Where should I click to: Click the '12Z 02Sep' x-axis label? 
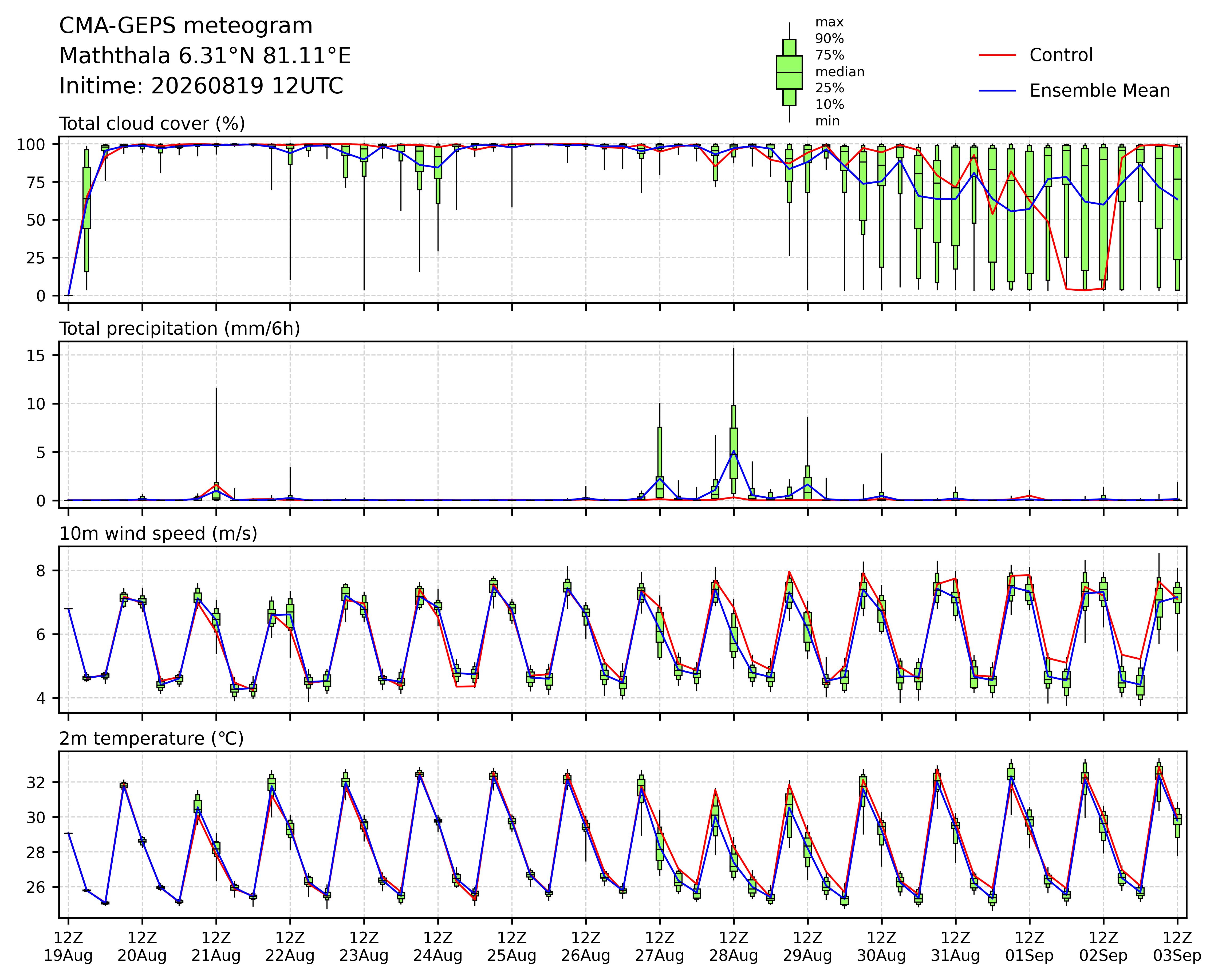(1103, 947)
